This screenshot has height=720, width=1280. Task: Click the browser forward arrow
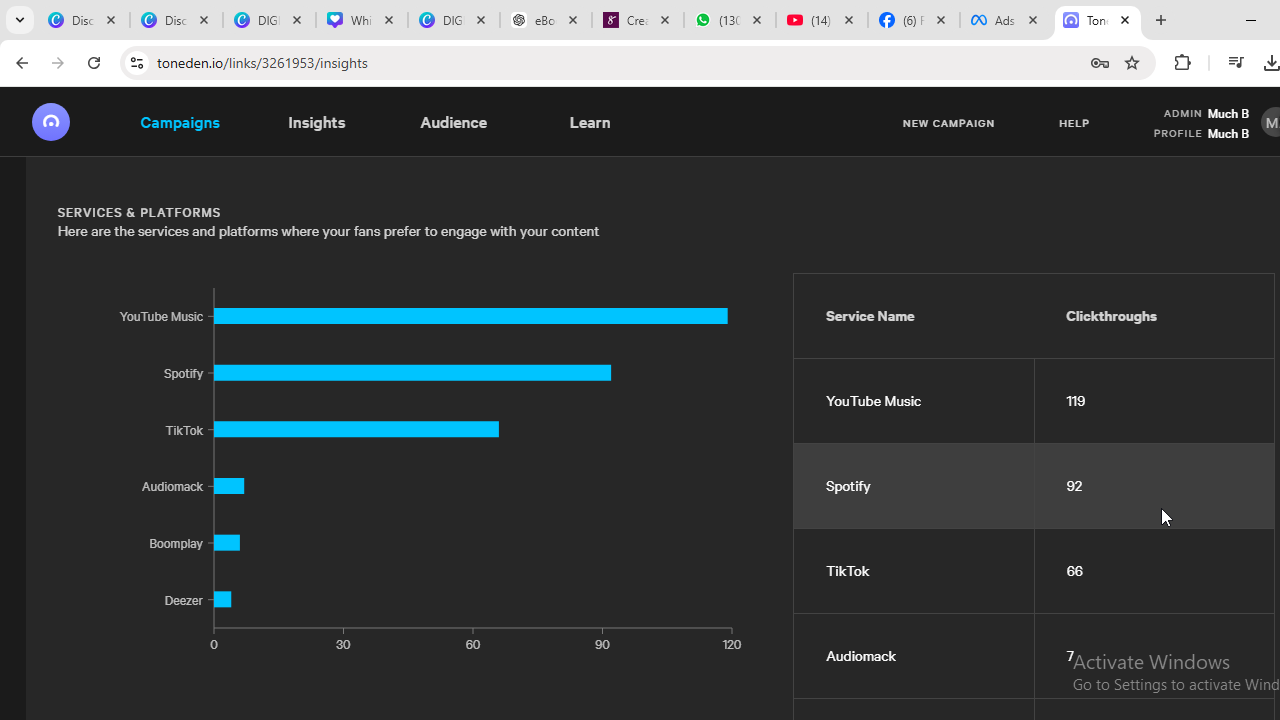[58, 63]
